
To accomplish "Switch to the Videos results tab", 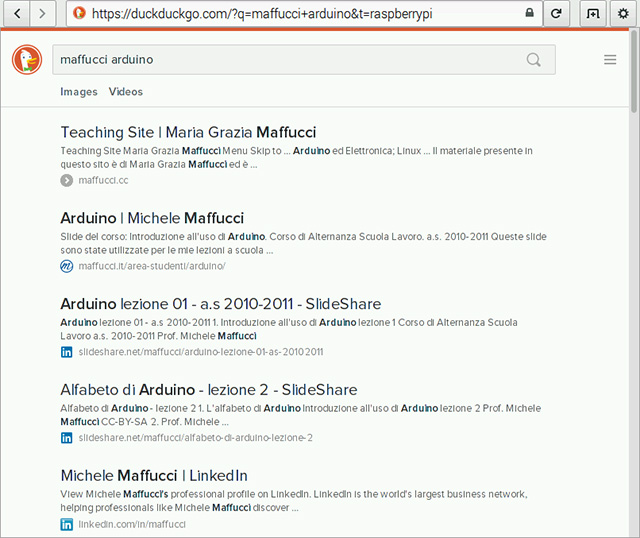I will click(126, 92).
